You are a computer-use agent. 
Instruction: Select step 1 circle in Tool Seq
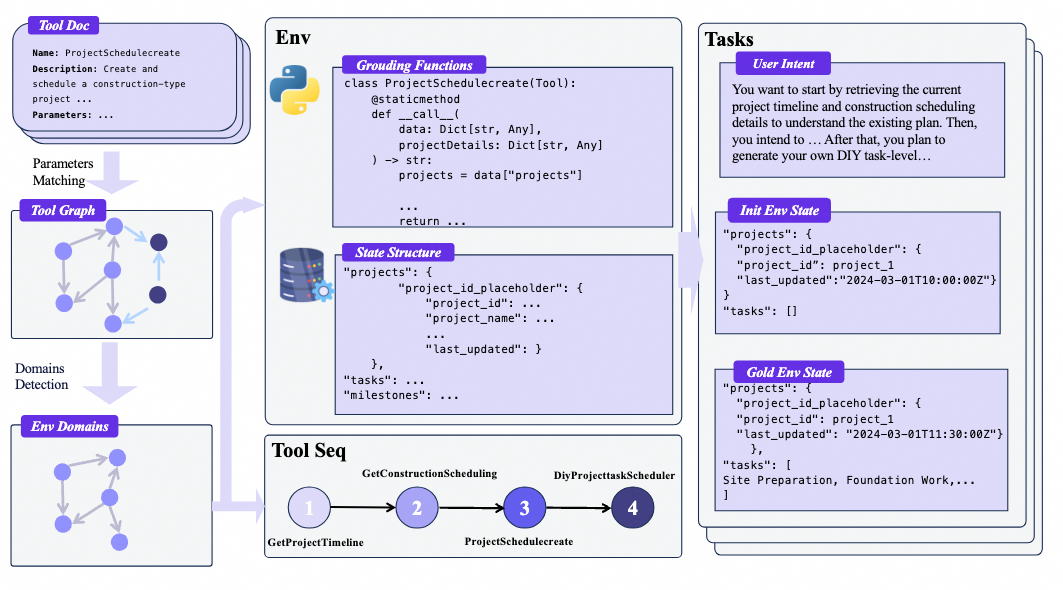point(309,507)
